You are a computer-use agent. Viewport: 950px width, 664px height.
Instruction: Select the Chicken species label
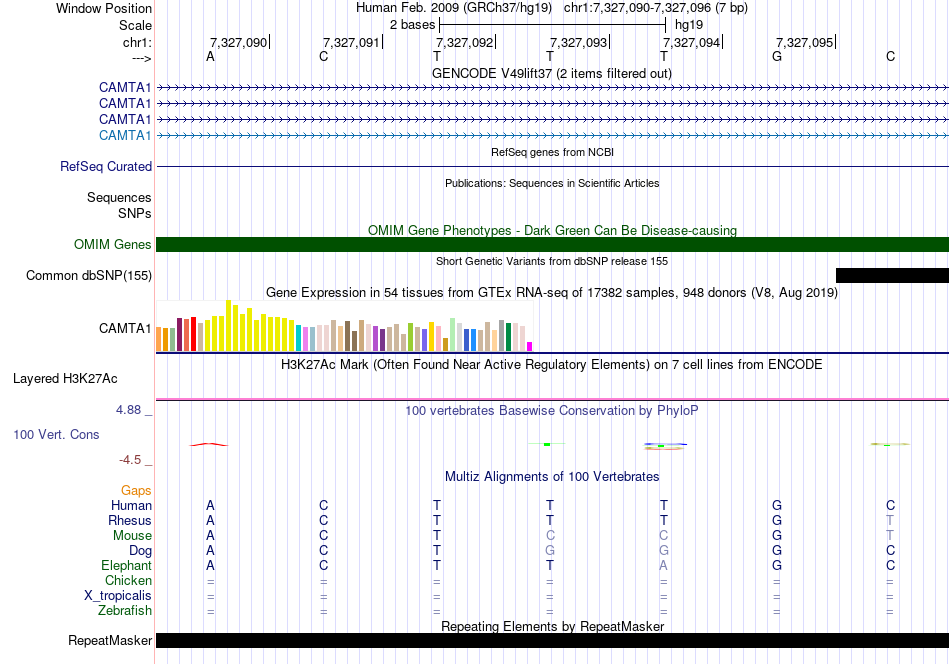pos(128,580)
